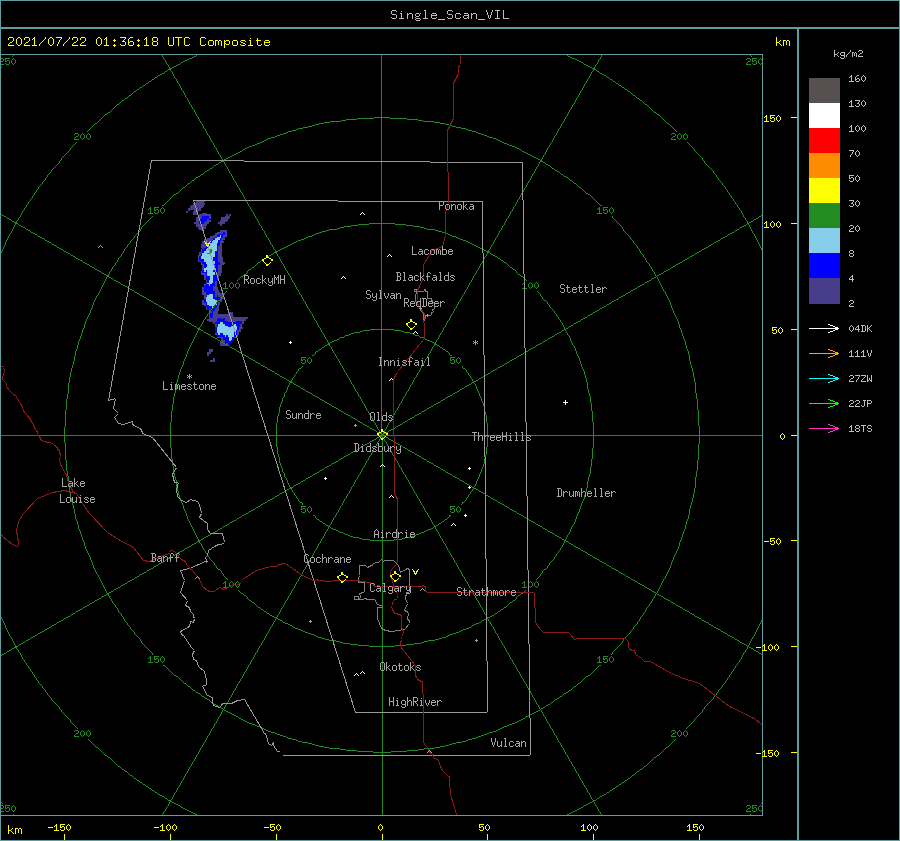The image size is (900, 841).
Task: Click the Banff town label
Action: point(165,557)
